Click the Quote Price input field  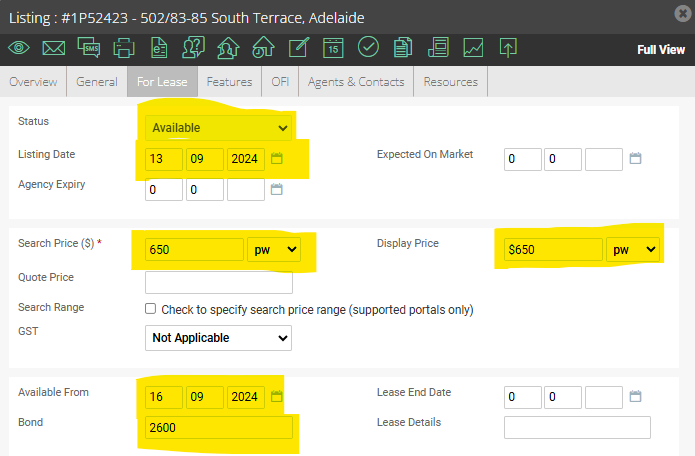coord(219,282)
